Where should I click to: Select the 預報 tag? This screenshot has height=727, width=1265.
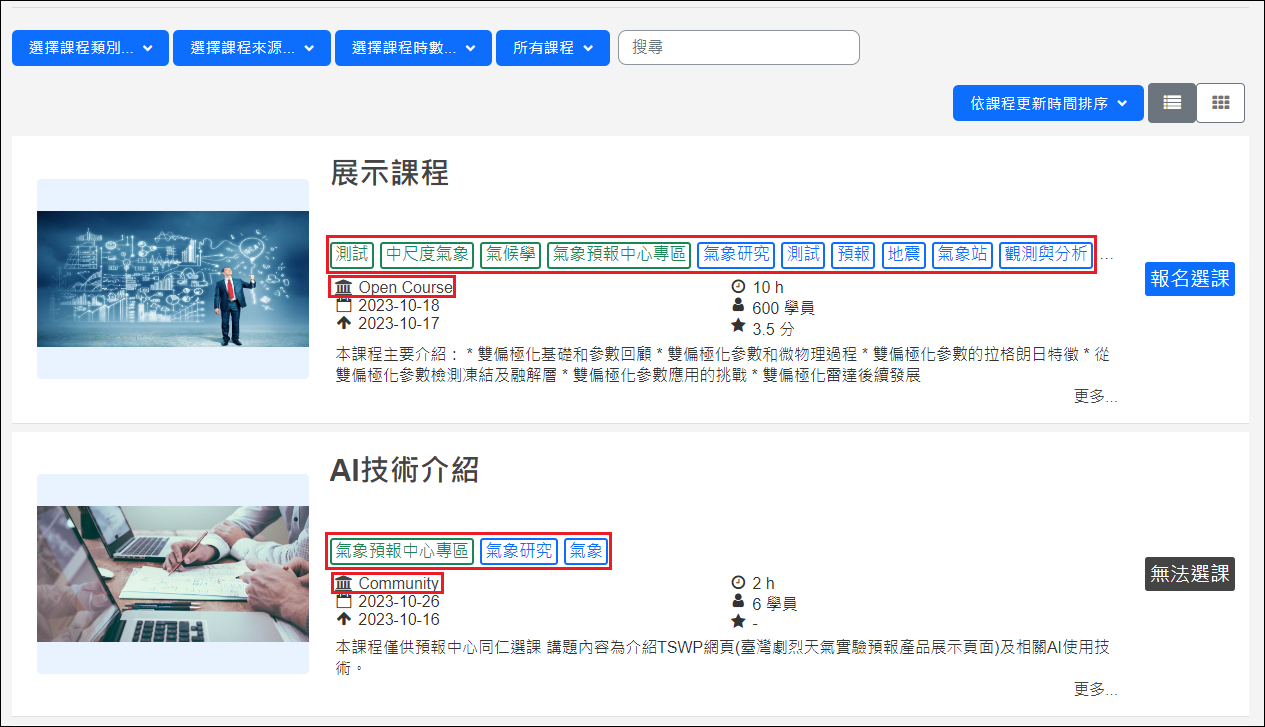853,254
